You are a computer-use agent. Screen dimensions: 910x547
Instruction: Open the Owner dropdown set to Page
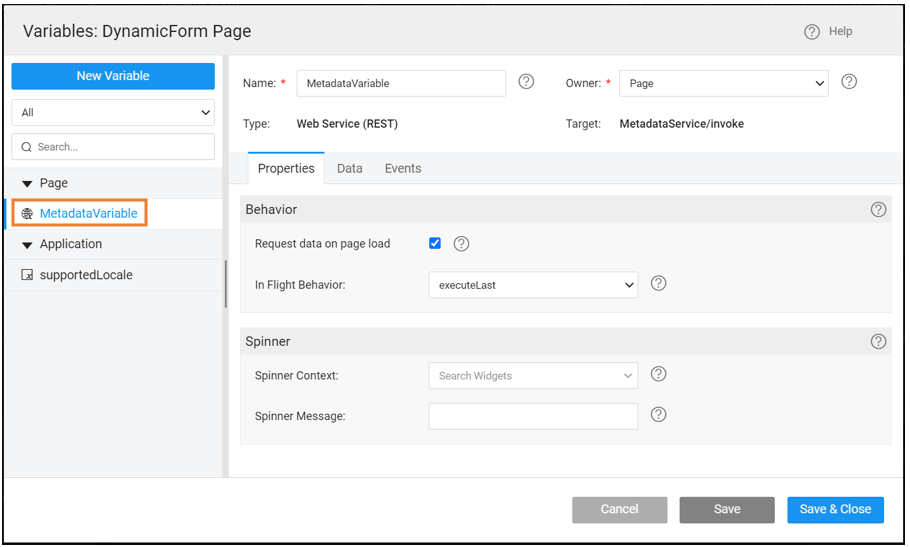coord(723,83)
